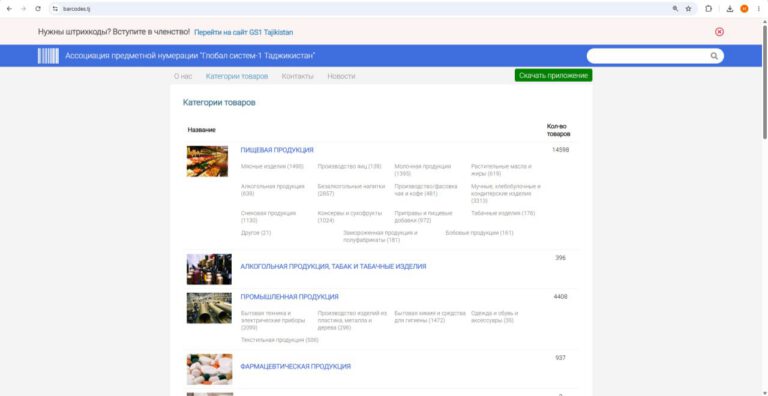Viewport: 768px width, 396px height.
Task: Click the '4408' product count
Action: [560, 297]
